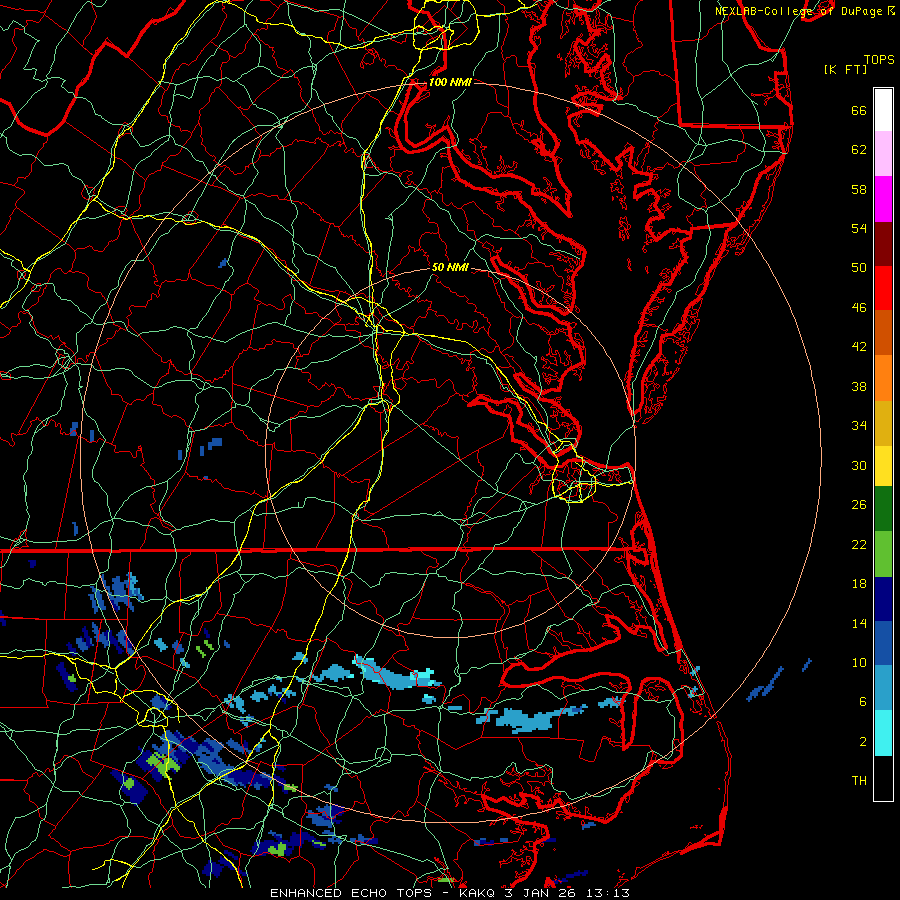This screenshot has width=900, height=900.
Task: Click the 30 label on the legend scale
Action: click(x=859, y=465)
